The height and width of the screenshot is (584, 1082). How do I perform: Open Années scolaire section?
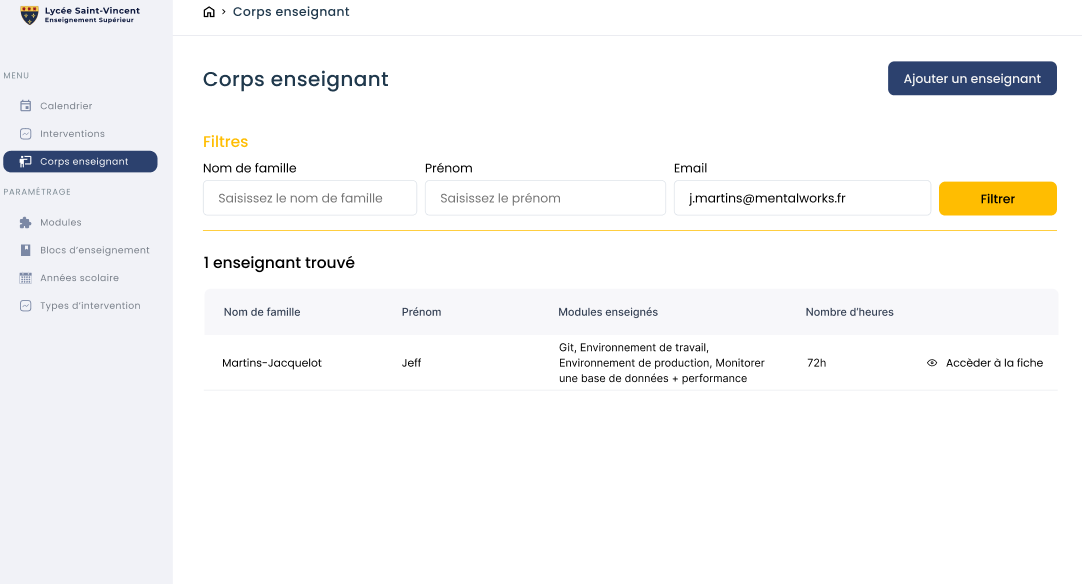pyautogui.click(x=80, y=278)
